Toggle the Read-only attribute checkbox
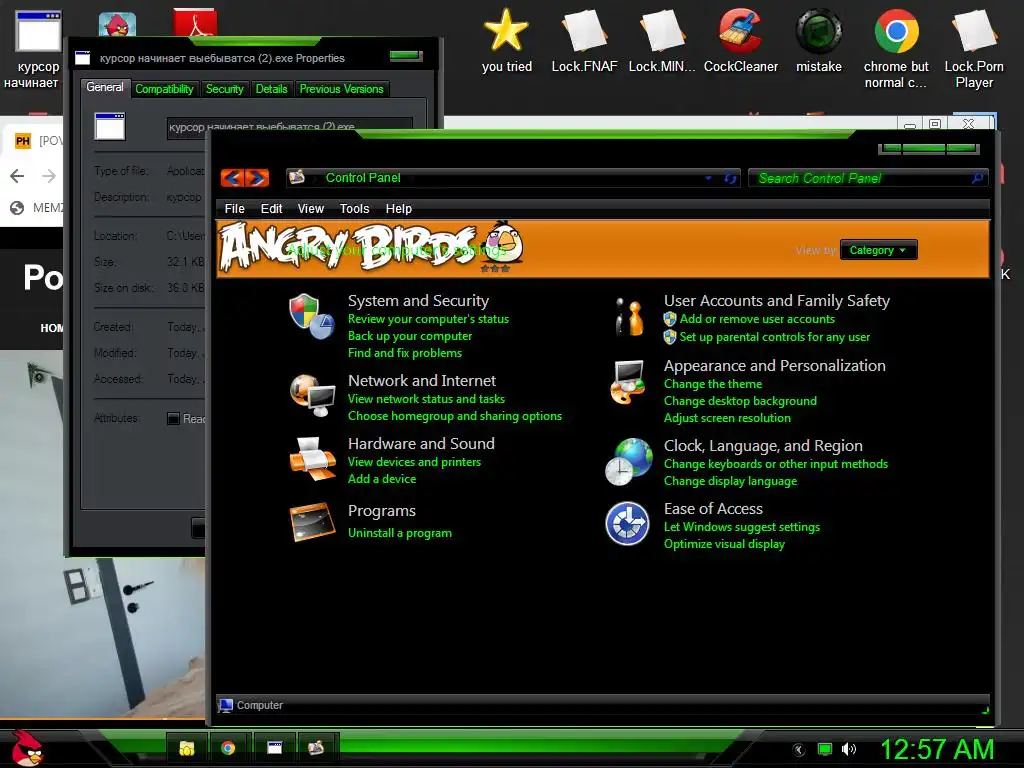 173,419
